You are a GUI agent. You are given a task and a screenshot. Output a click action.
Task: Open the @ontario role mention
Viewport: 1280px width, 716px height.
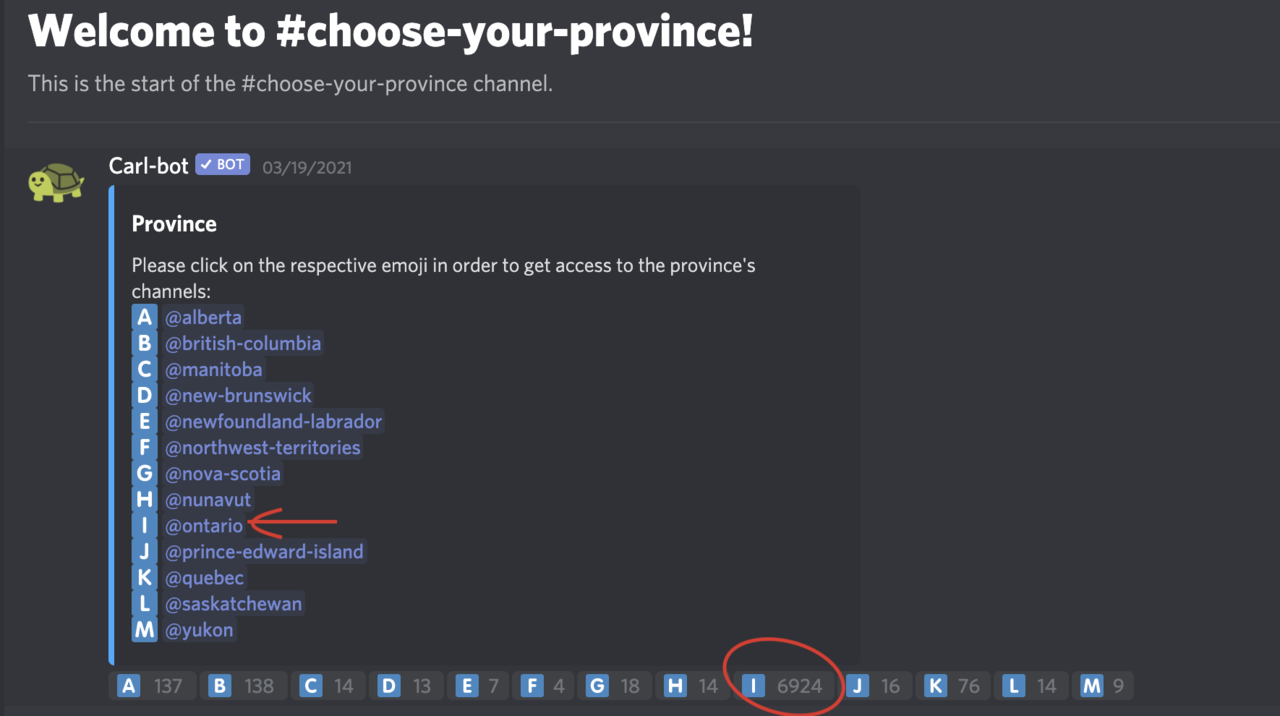204,526
